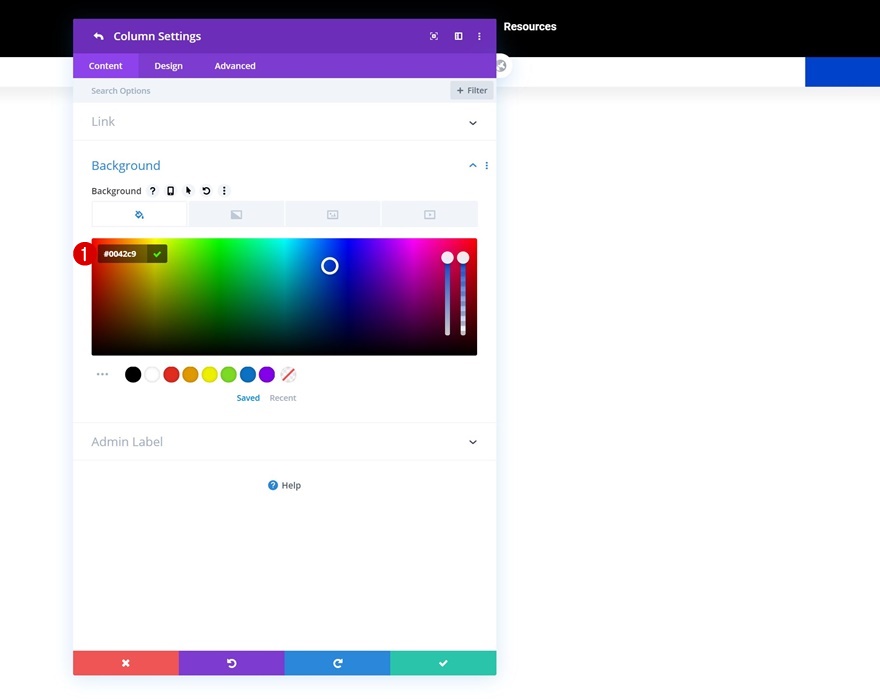Click the Filter button
This screenshot has width=880, height=699.
click(x=471, y=90)
